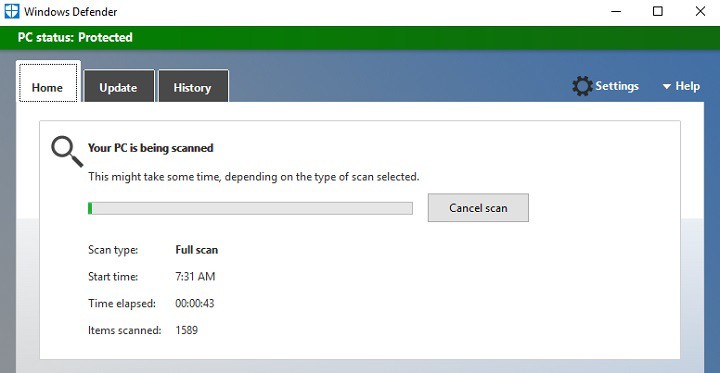The image size is (720, 373).
Task: Select 'Your PC is being scanned' heading
Action: (x=151, y=148)
